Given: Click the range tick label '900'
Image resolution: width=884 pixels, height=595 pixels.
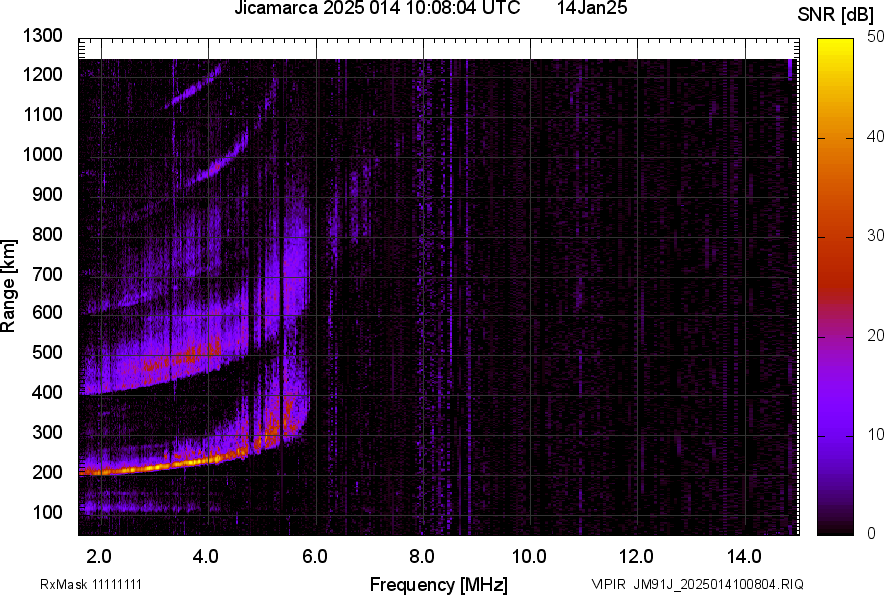Looking at the screenshot, I should click(x=47, y=194).
